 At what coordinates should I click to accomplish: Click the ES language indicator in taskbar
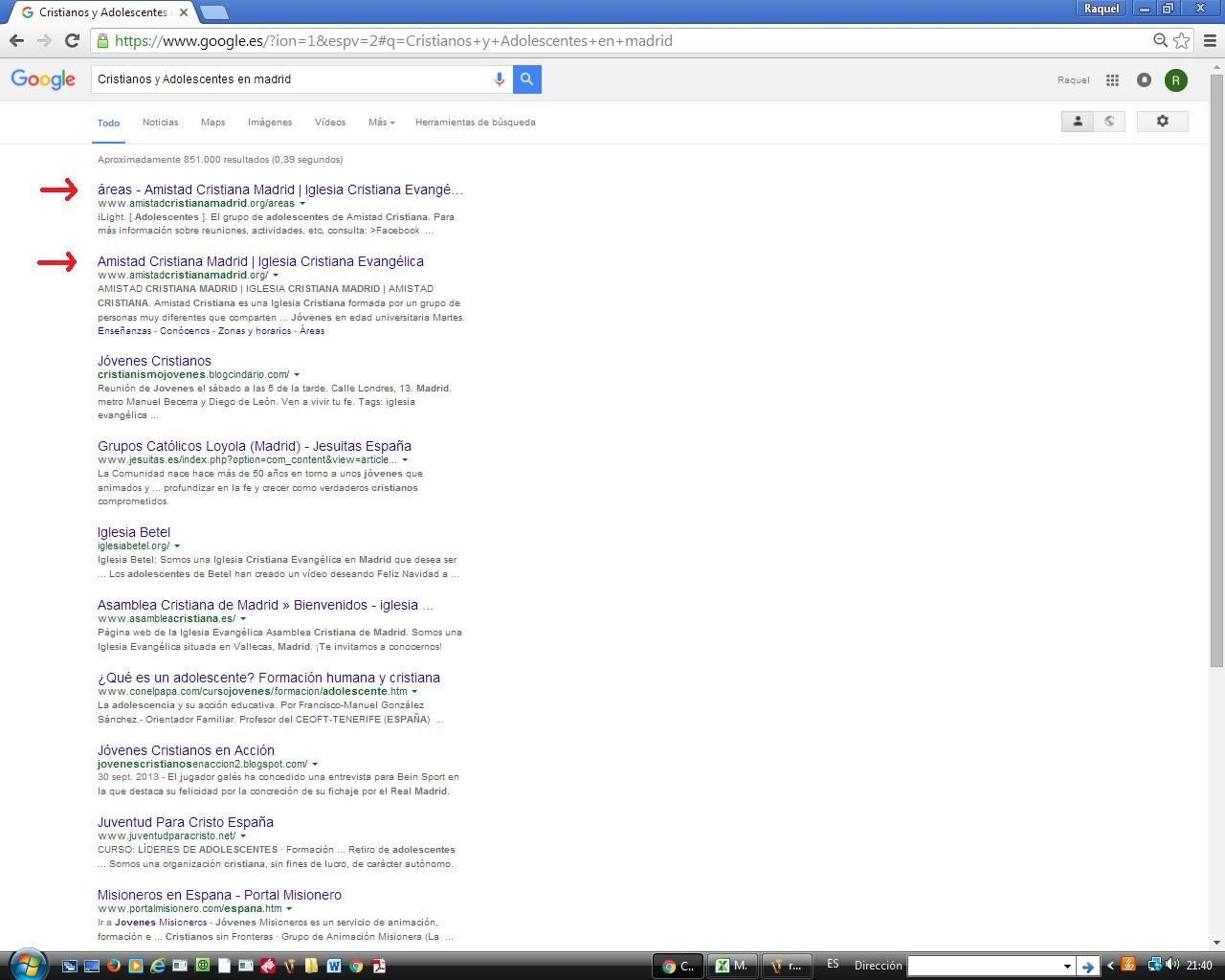pyautogui.click(x=833, y=965)
